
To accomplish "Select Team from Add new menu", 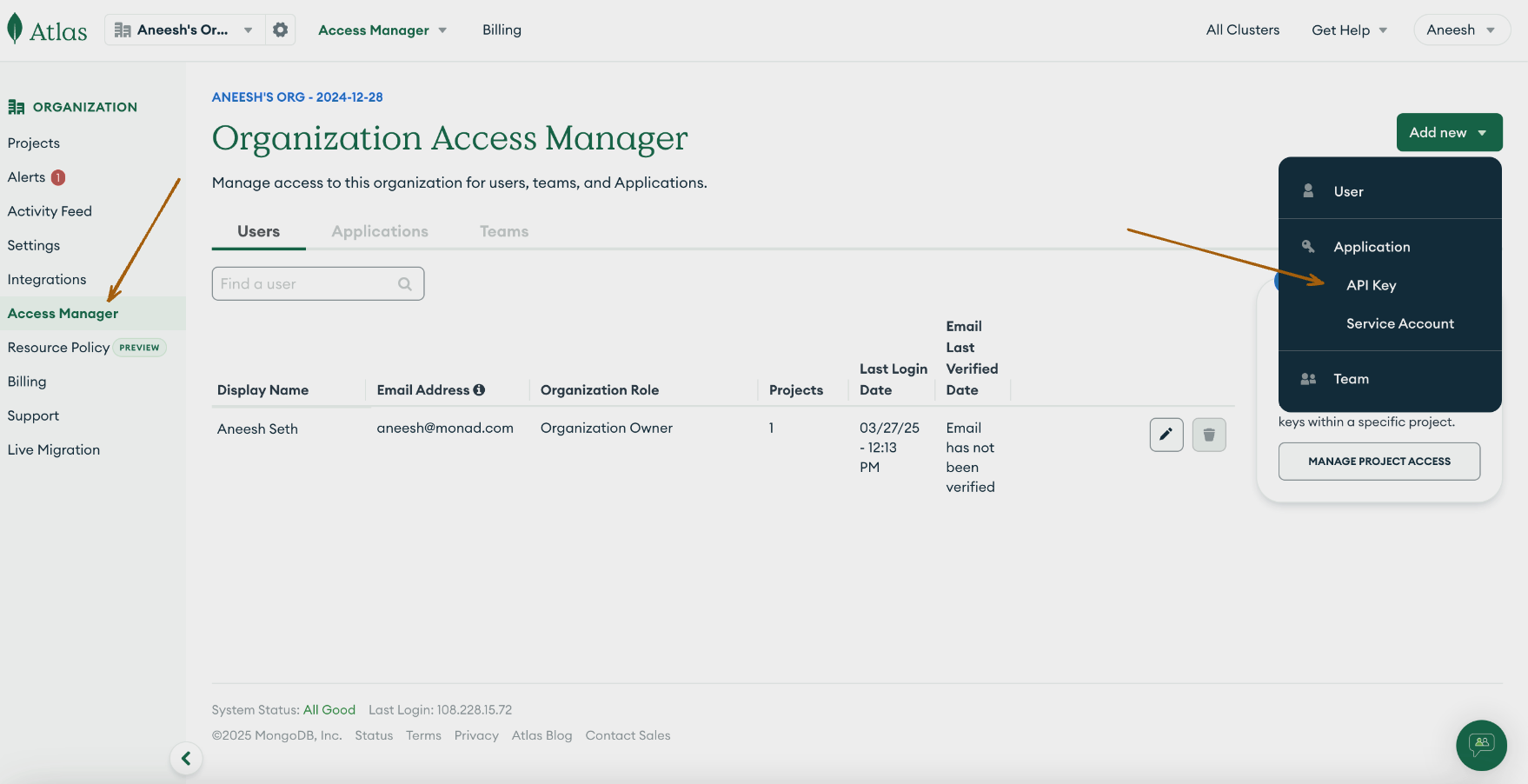I will (x=1351, y=379).
